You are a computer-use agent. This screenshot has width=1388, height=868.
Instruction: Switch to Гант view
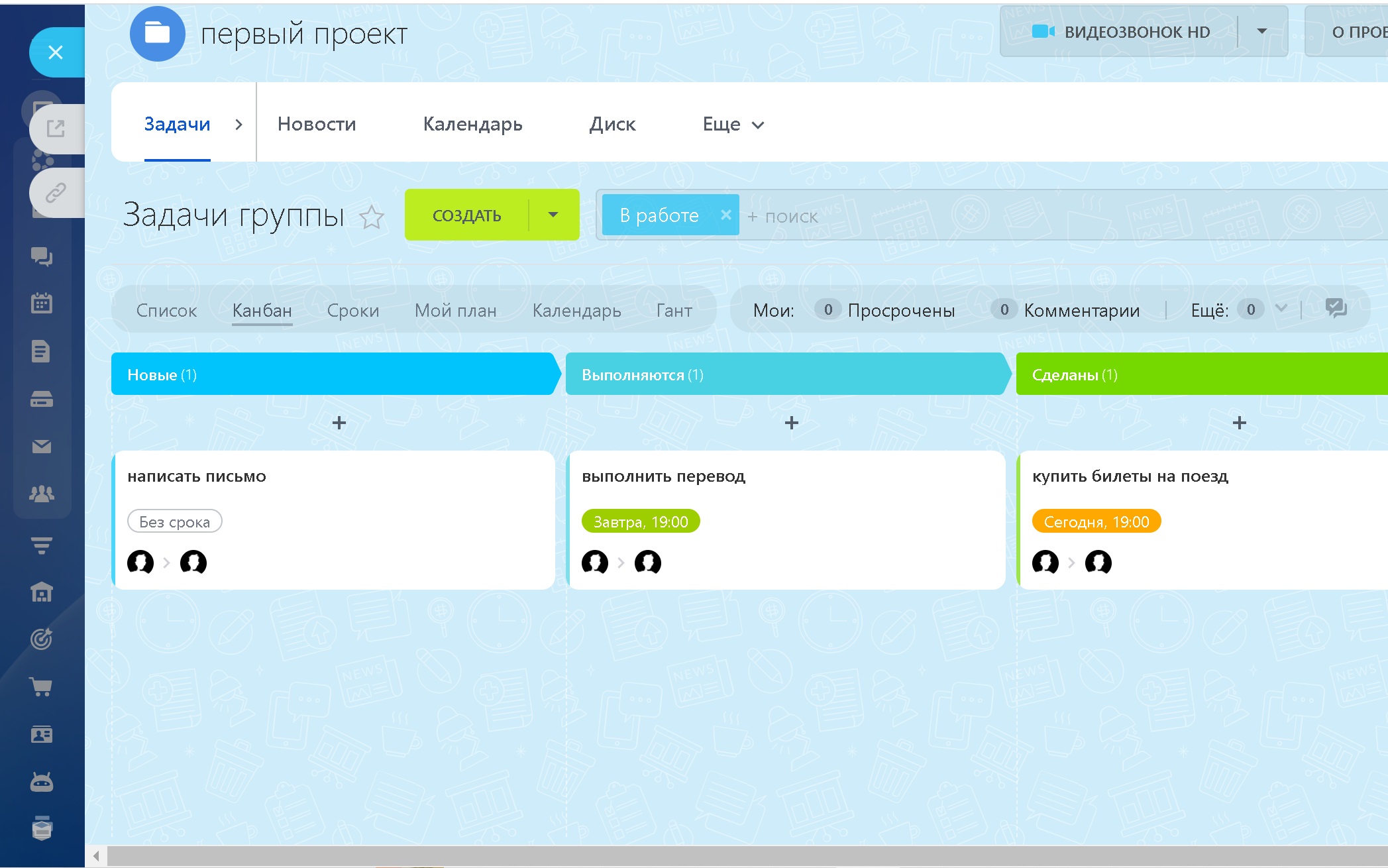click(674, 310)
